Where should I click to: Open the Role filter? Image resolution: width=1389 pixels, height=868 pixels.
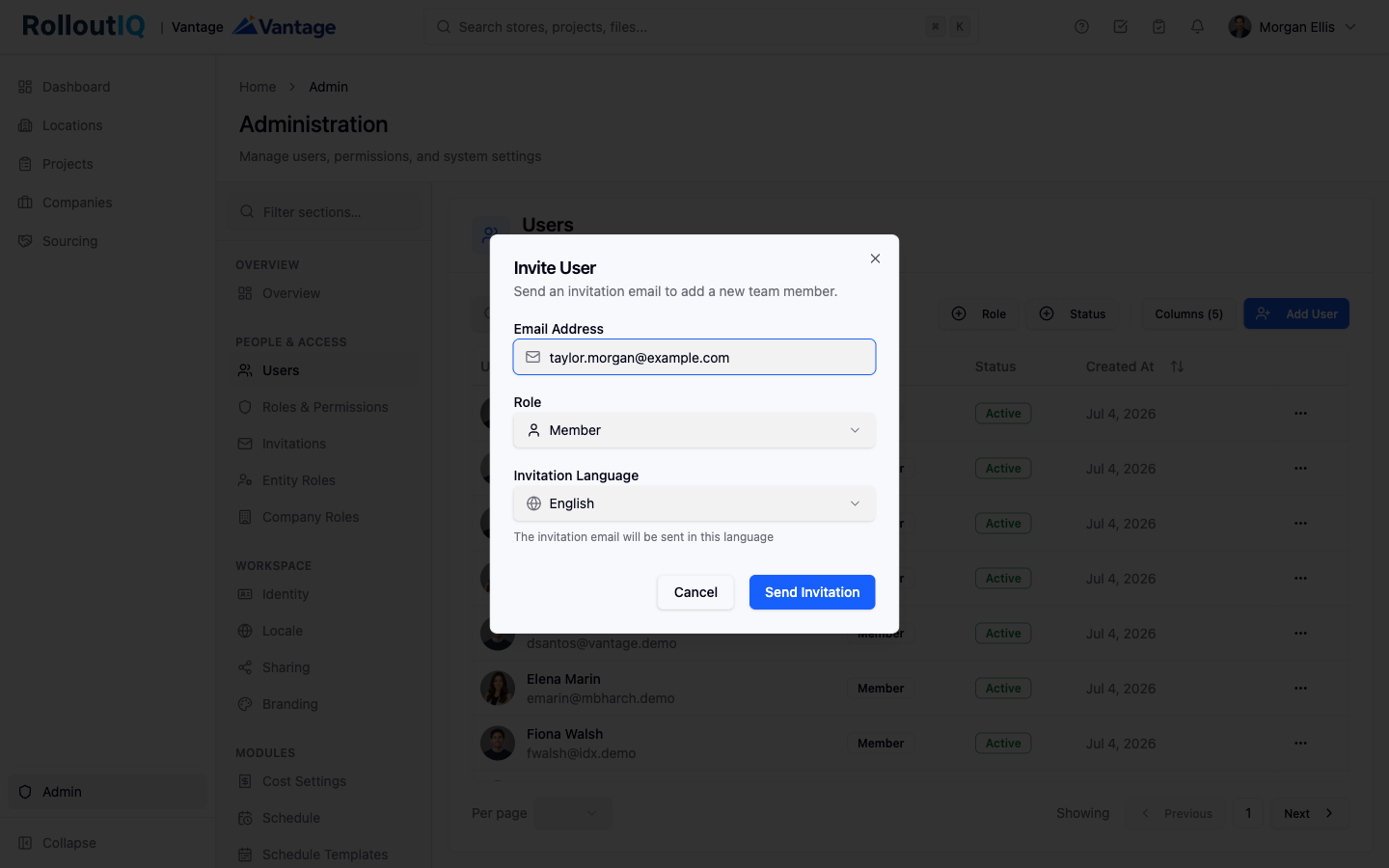pyautogui.click(x=979, y=313)
